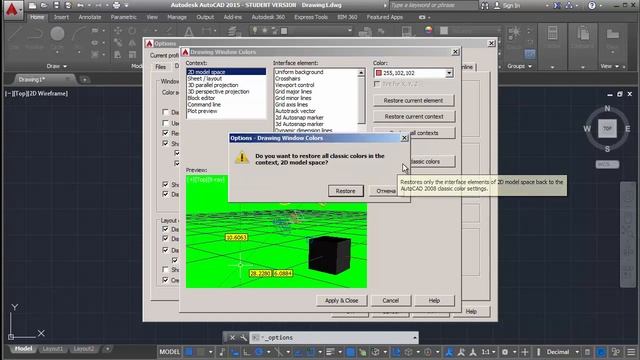
Task: Toggle the checked 'Re...' checkbox in Options window
Action: click(165, 133)
